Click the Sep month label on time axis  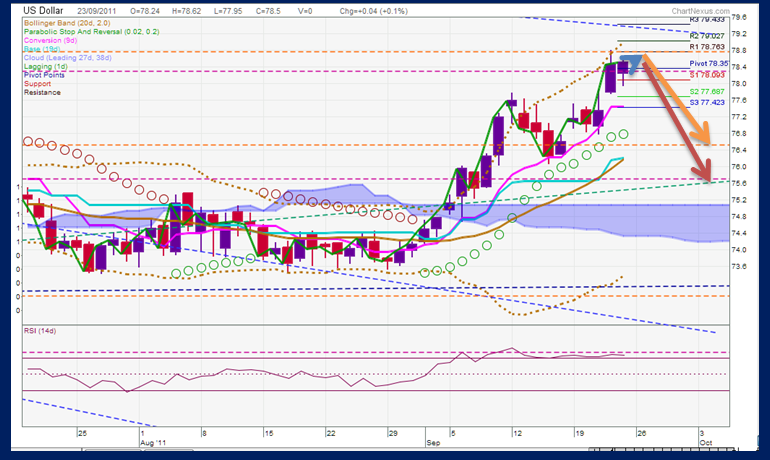[x=433, y=442]
